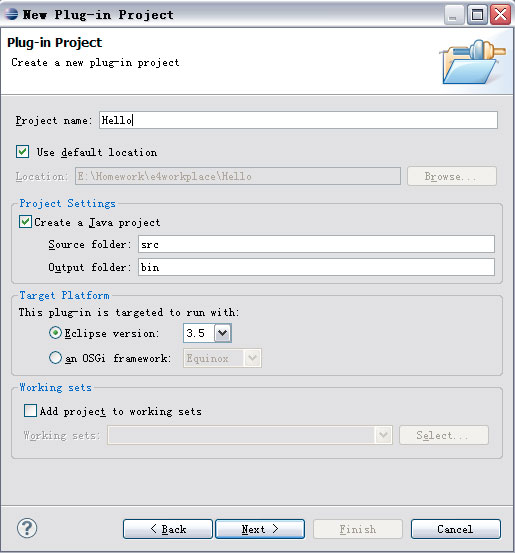Select the Eclipse version radio button
Image resolution: width=515 pixels, height=553 pixels.
(55, 333)
